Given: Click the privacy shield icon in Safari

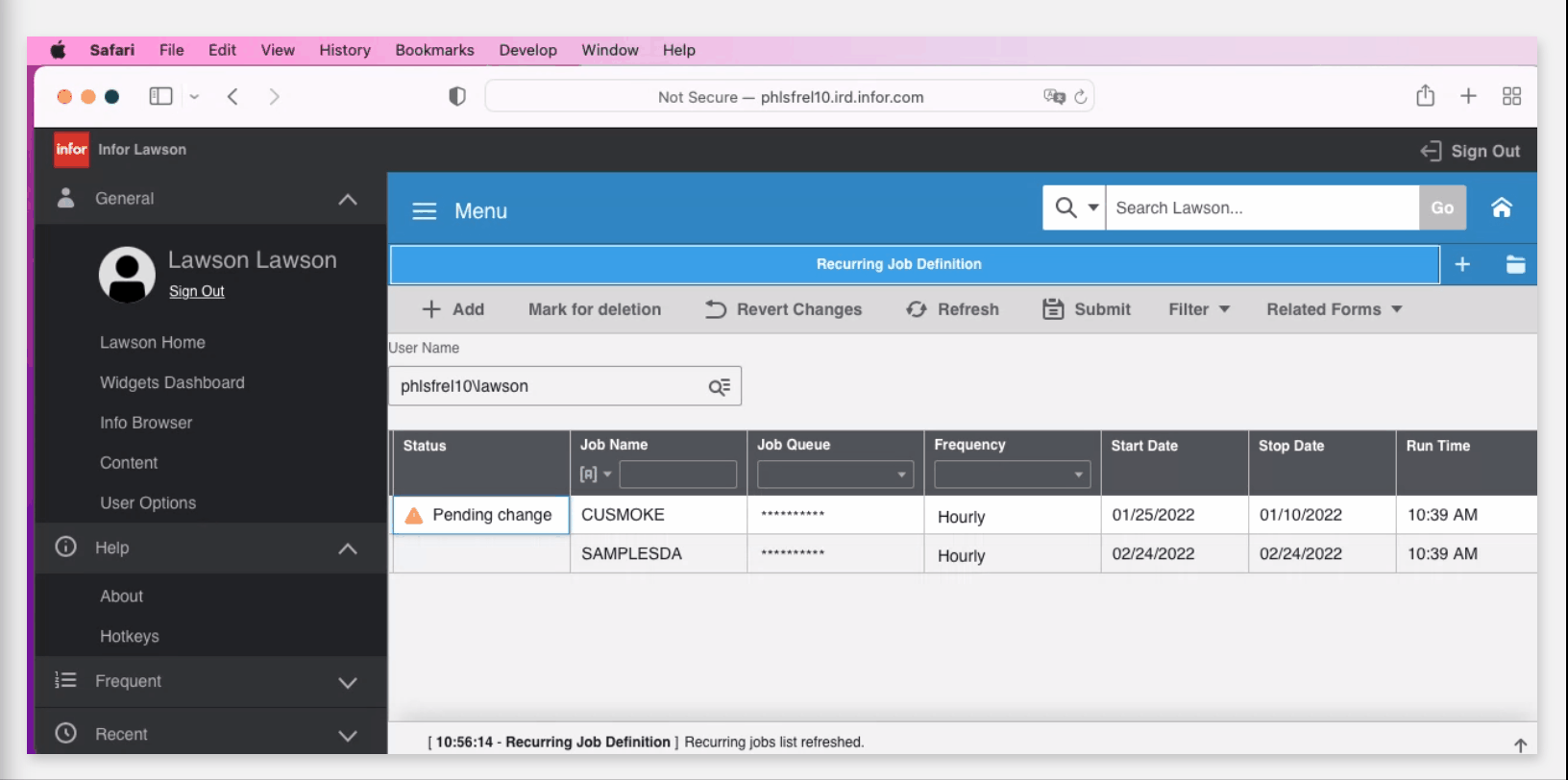Looking at the screenshot, I should [457, 96].
